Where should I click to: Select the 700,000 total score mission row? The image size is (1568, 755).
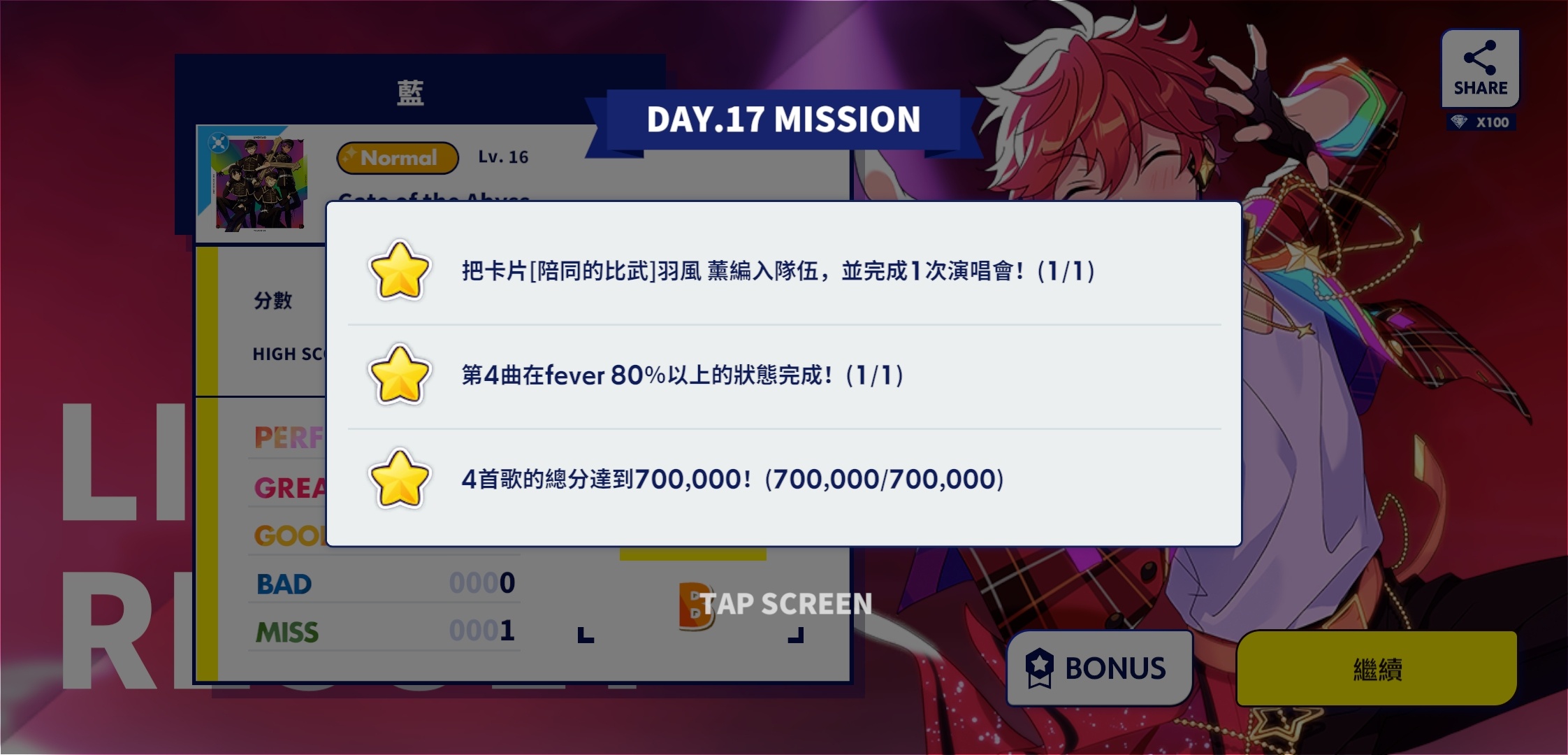pyautogui.click(x=784, y=480)
